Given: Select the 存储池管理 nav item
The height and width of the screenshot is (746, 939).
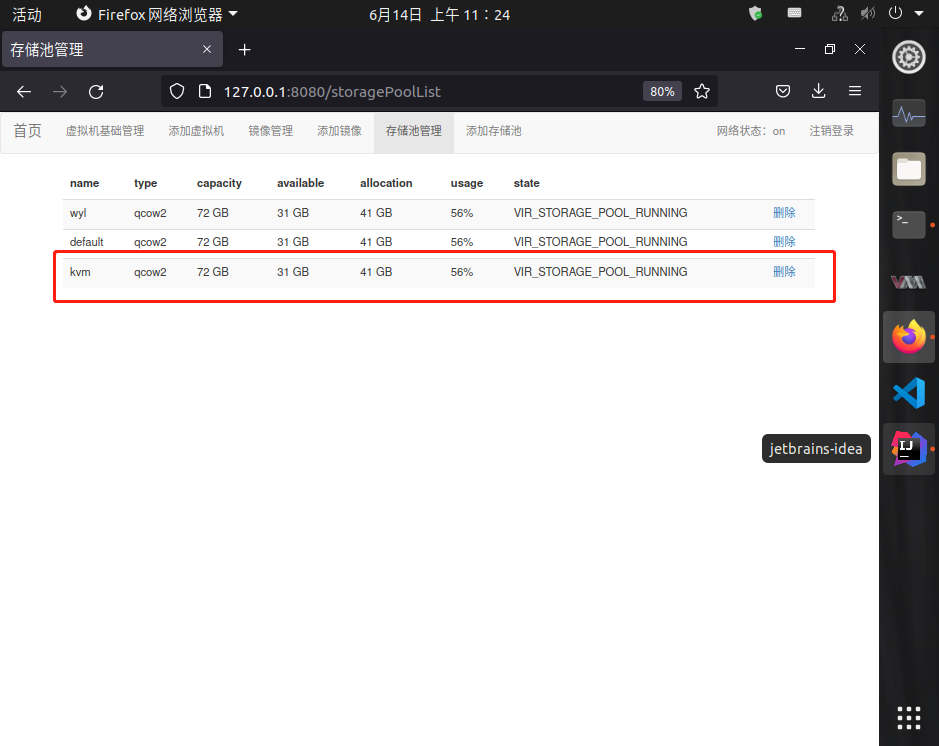Looking at the screenshot, I should [414, 131].
